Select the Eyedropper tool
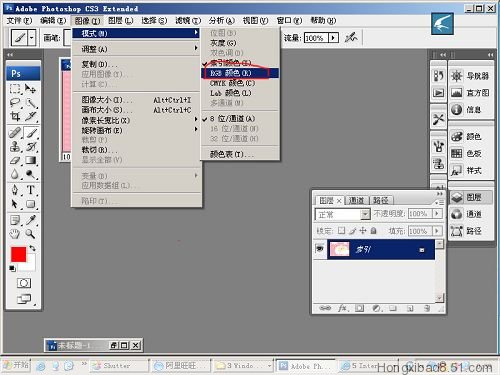 [x=31, y=220]
